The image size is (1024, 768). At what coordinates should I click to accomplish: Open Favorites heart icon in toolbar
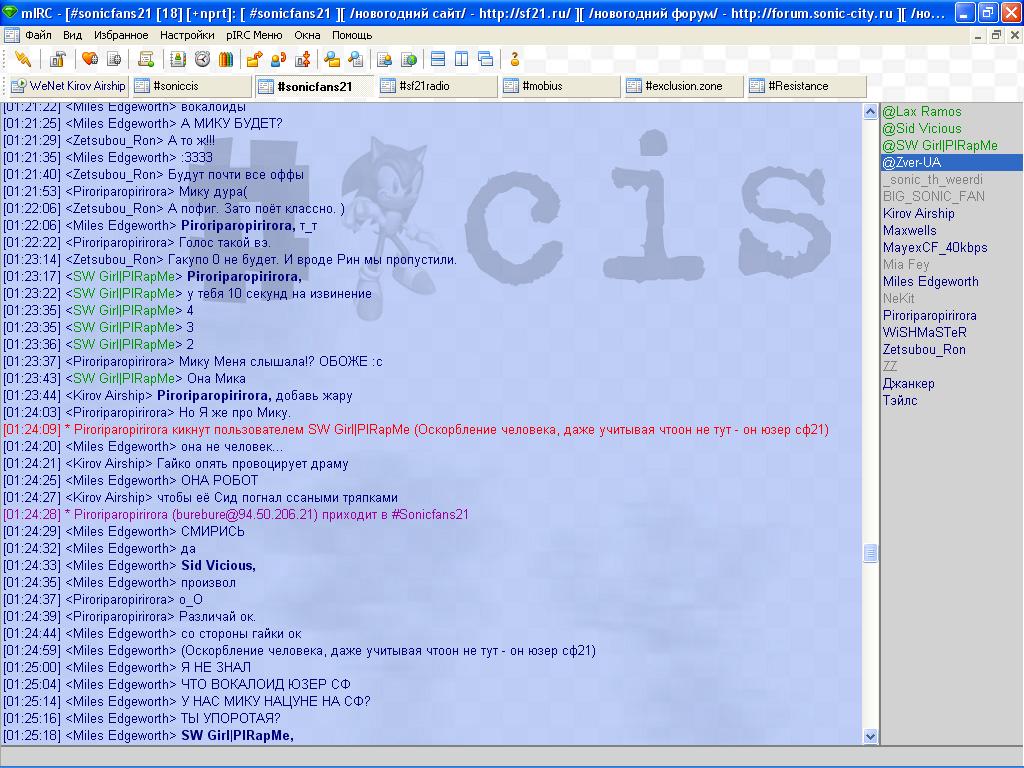coord(89,59)
